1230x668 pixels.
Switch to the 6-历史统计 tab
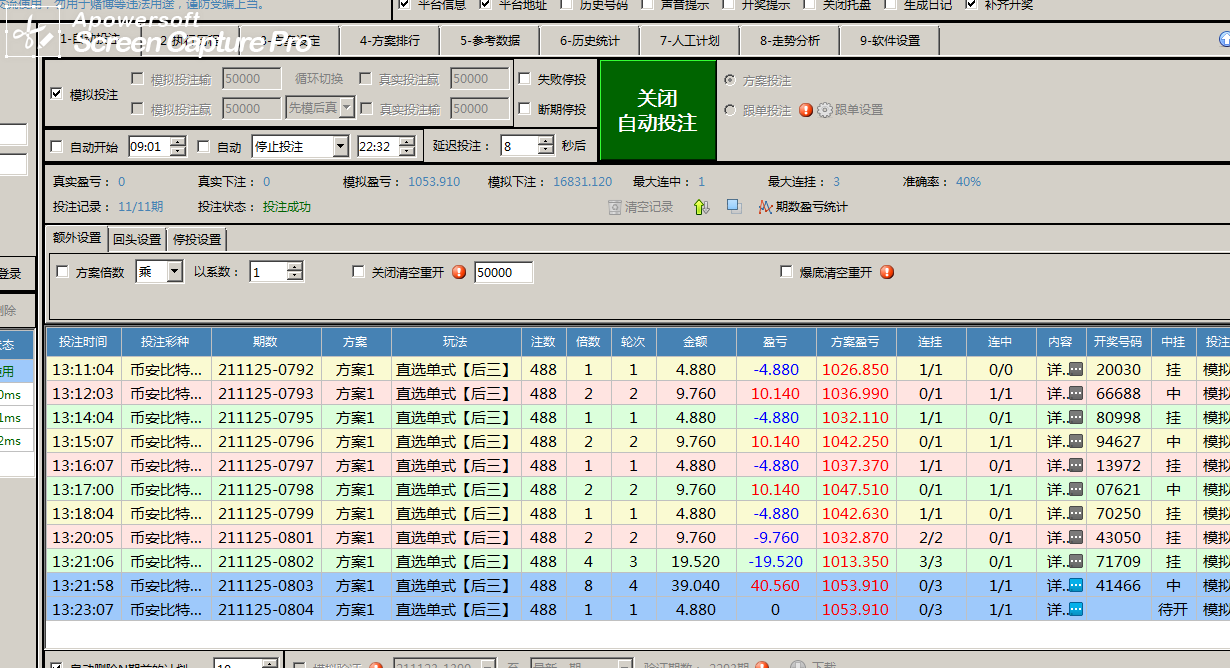[x=590, y=41]
